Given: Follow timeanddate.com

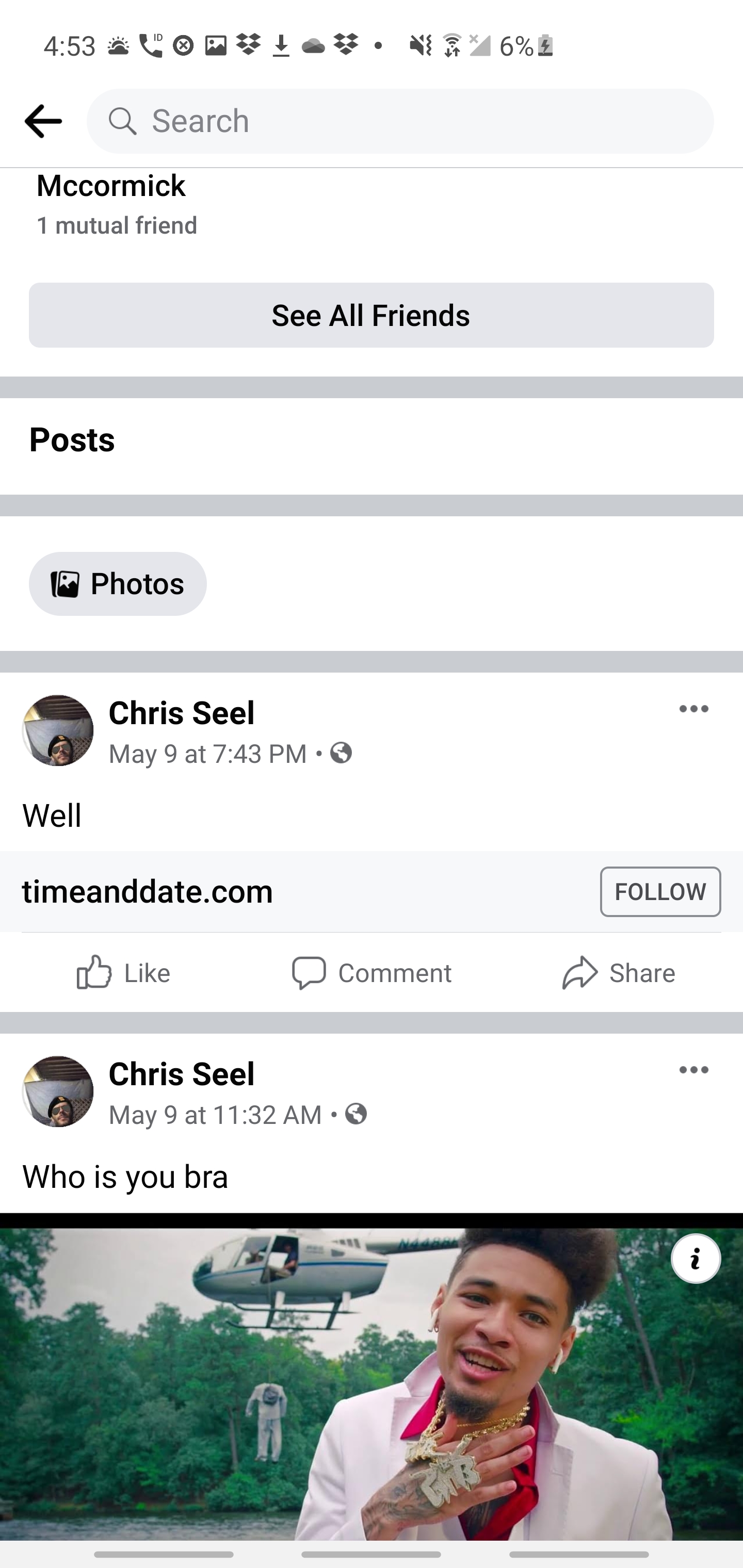Looking at the screenshot, I should [659, 892].
